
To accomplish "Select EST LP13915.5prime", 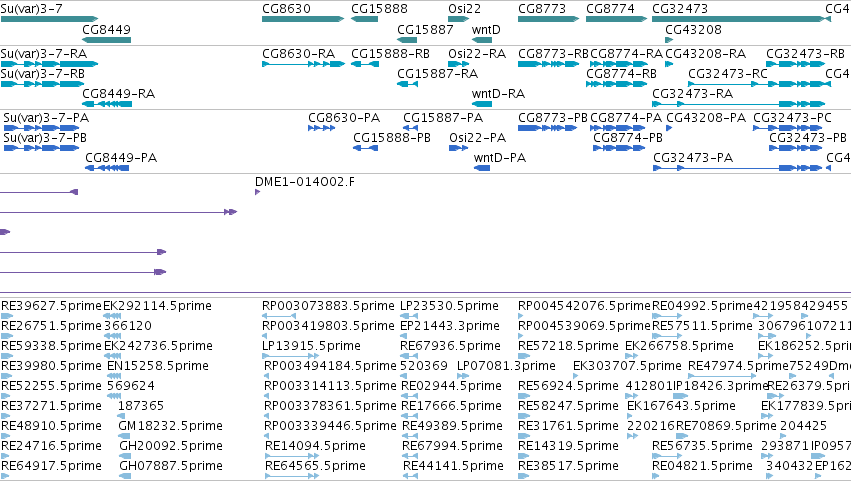I will coord(312,346).
